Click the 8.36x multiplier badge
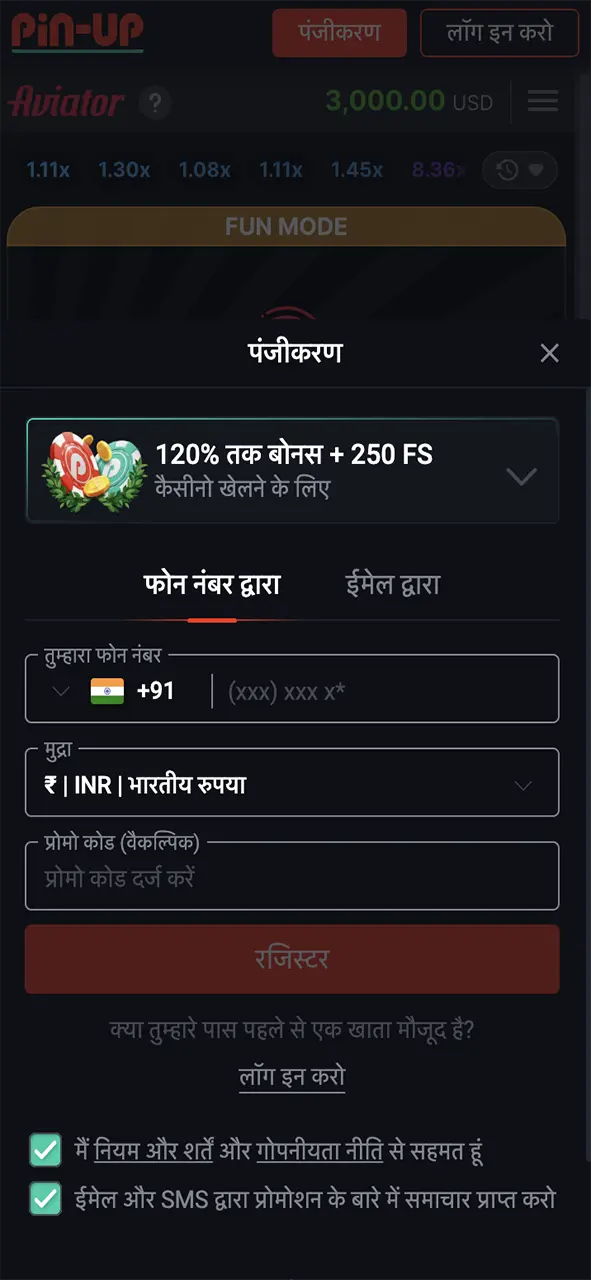 tap(438, 170)
